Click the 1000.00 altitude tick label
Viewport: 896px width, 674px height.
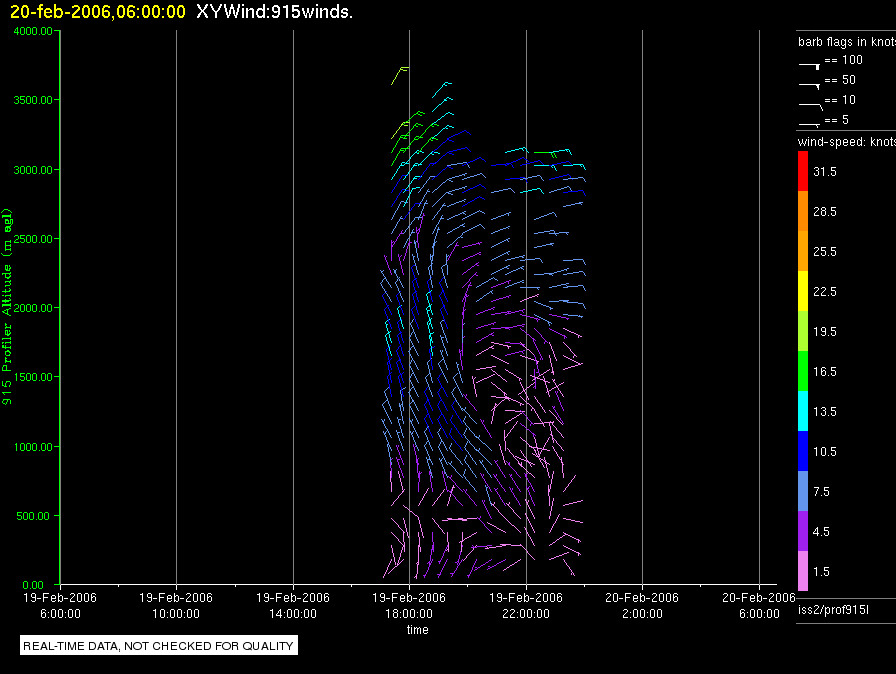point(33,447)
